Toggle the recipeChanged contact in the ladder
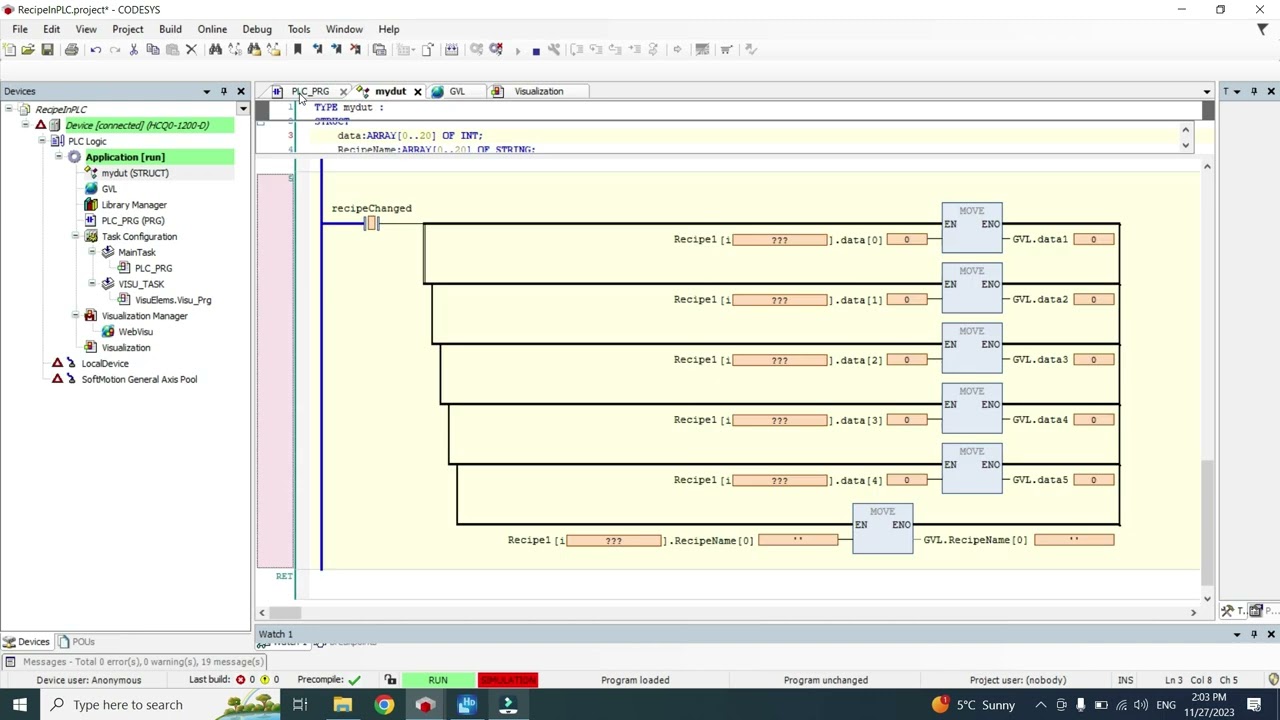The width and height of the screenshot is (1280, 720). coord(372,223)
